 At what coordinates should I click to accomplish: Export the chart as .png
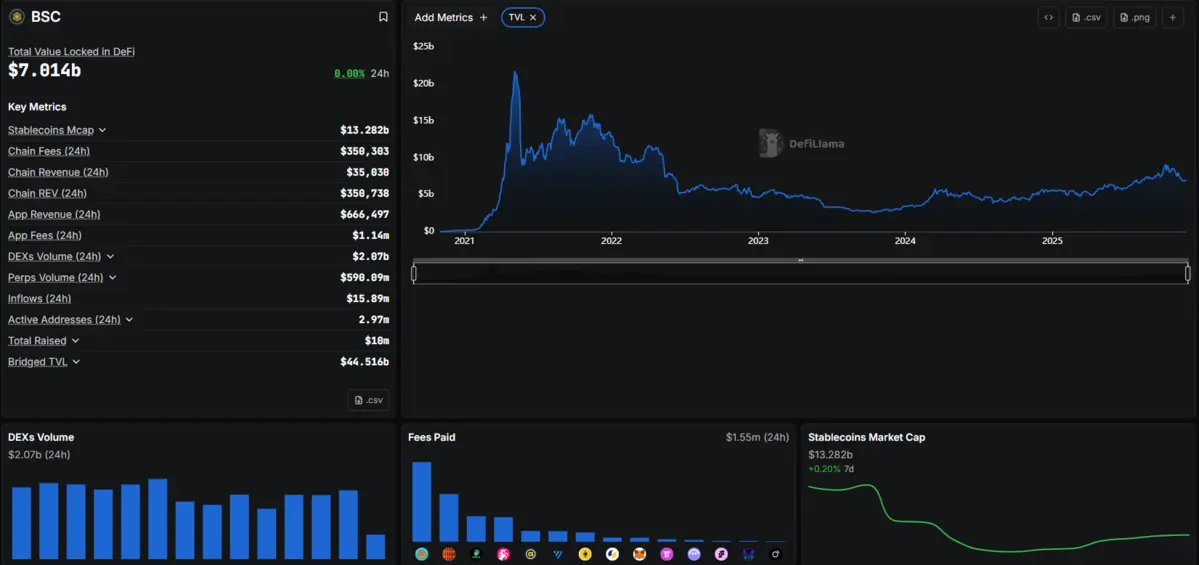pos(1135,17)
